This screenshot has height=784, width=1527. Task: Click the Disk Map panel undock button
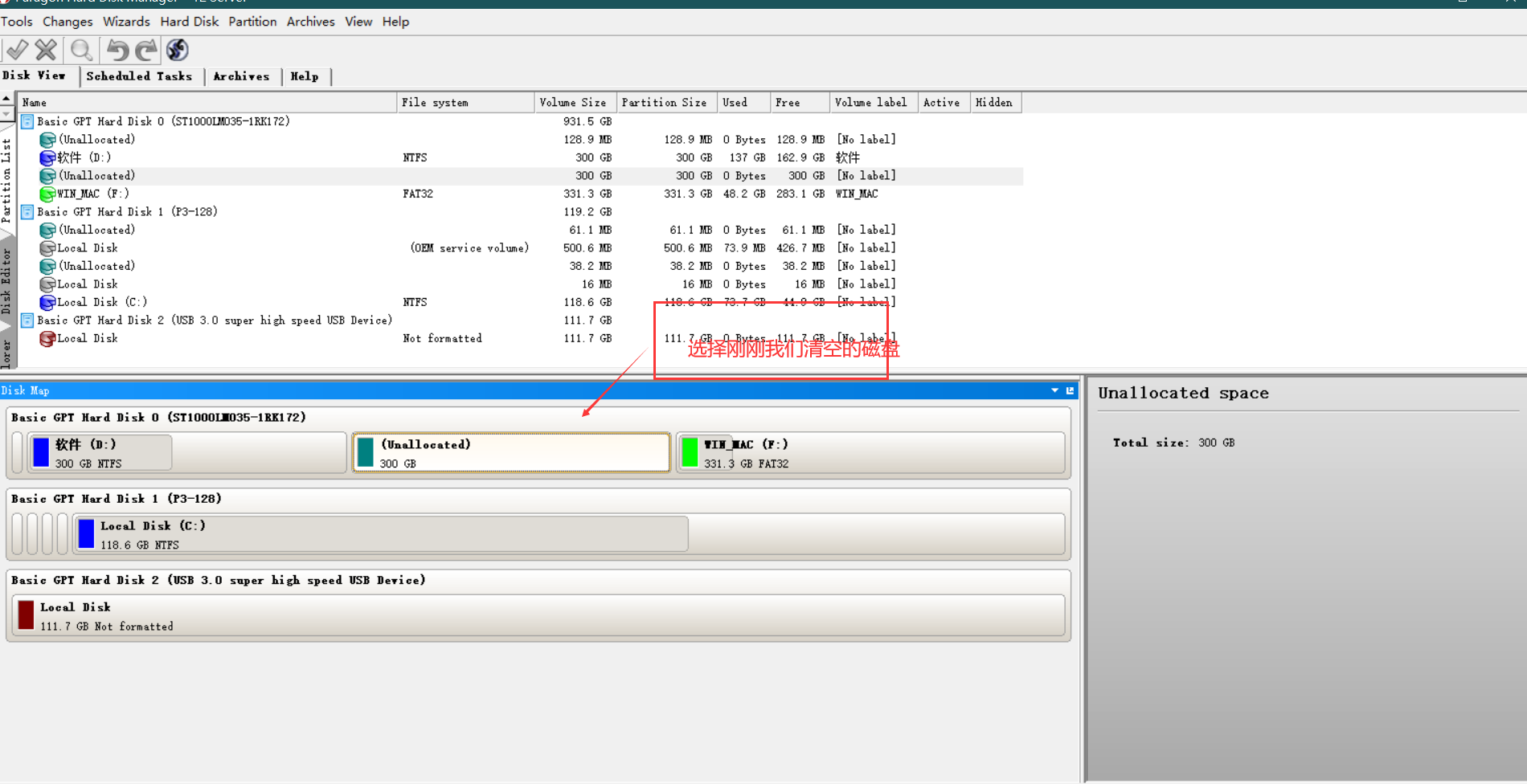tap(1070, 390)
